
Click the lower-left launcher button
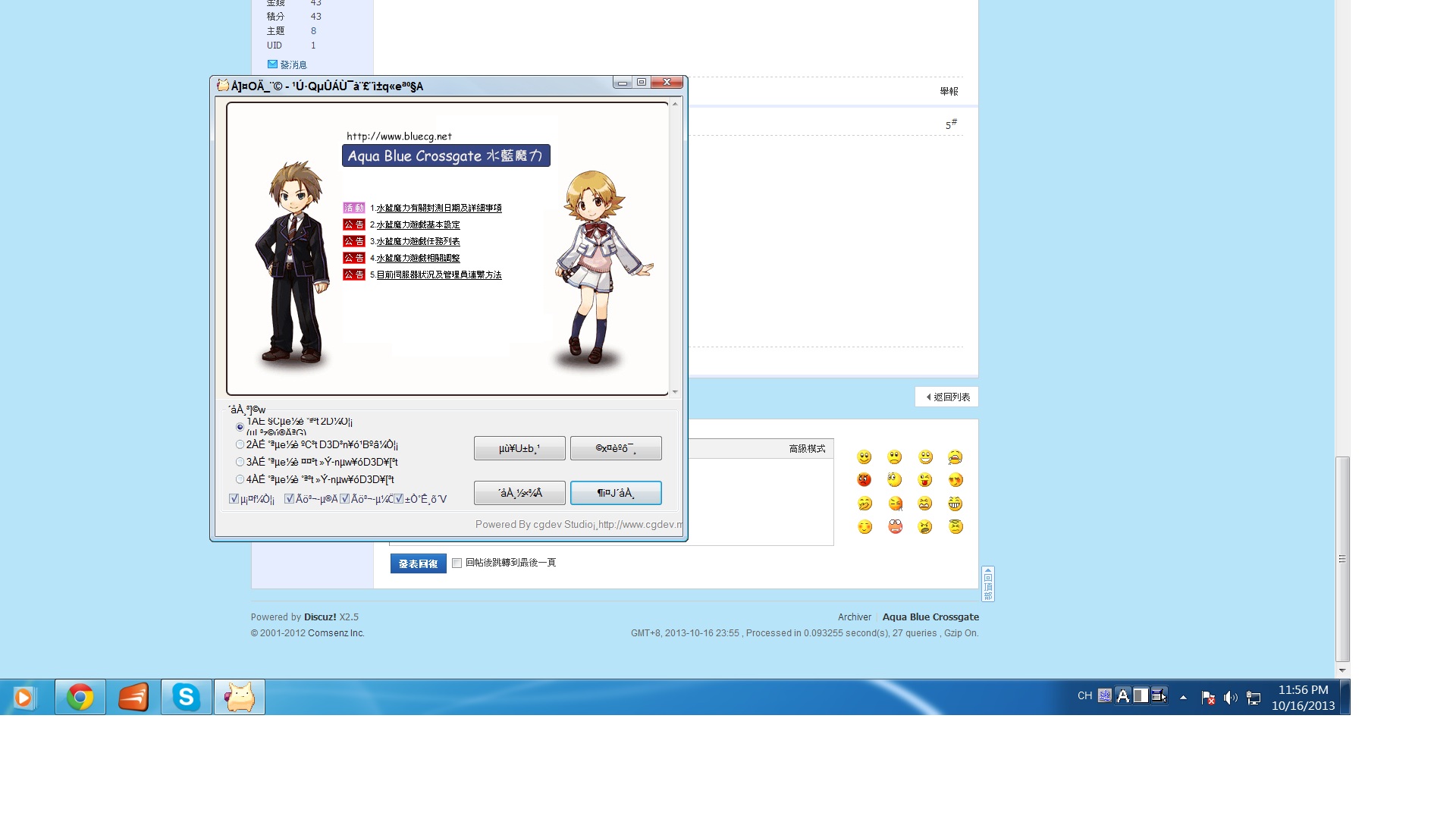pos(519,493)
